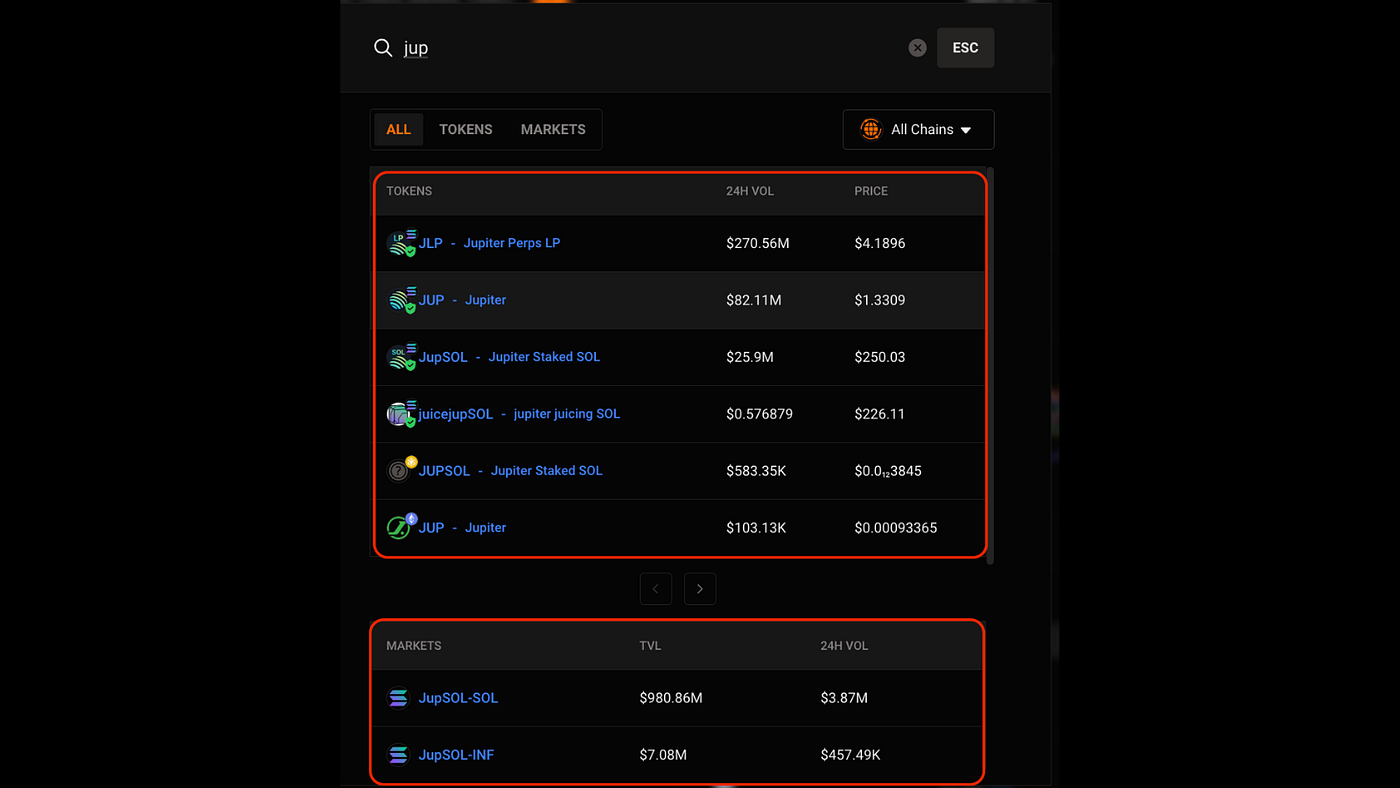Screen dimensions: 1400x788
Task: Click the $82.11M volume value
Action: 753,300
